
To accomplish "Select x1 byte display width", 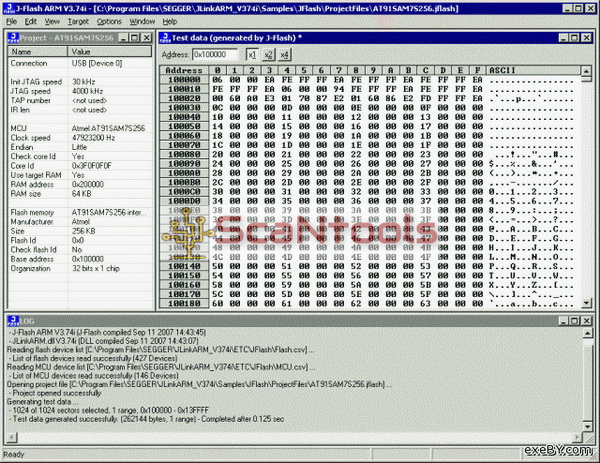I will click(252, 55).
